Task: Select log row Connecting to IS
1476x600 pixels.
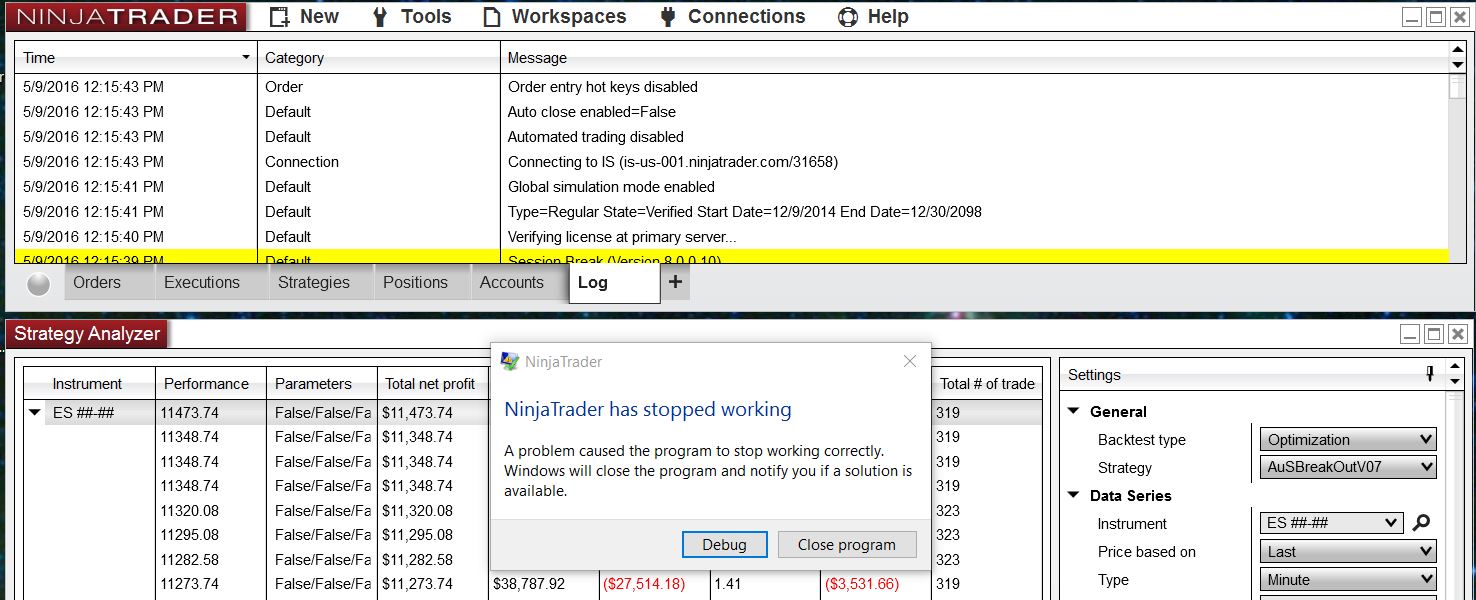Action: [x=731, y=162]
